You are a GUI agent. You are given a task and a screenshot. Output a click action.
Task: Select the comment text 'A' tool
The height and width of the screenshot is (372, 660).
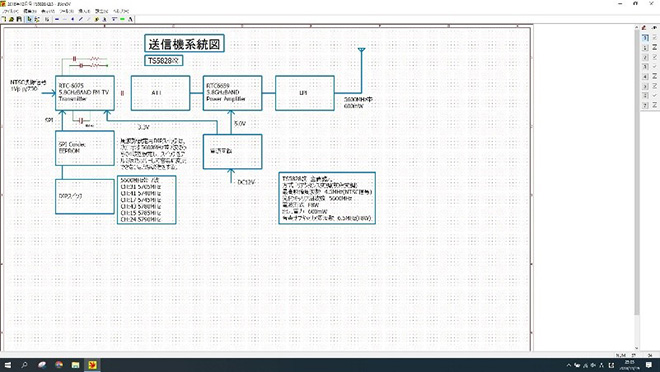[130, 19]
